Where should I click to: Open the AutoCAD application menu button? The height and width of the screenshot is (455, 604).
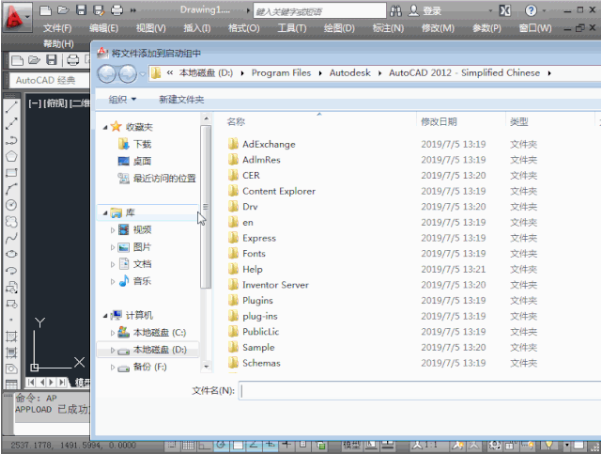click(17, 17)
